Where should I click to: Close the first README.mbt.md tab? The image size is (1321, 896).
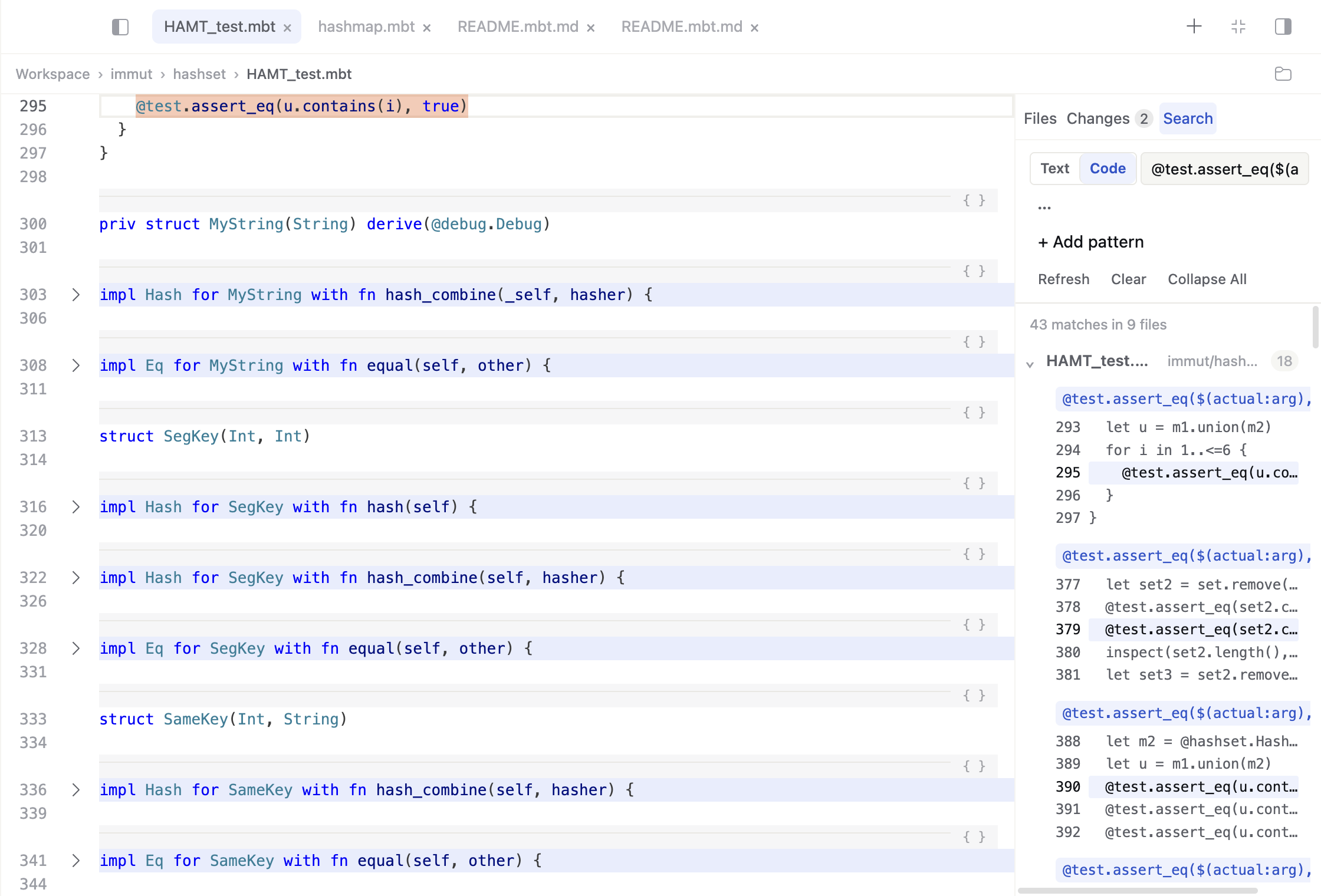point(590,28)
